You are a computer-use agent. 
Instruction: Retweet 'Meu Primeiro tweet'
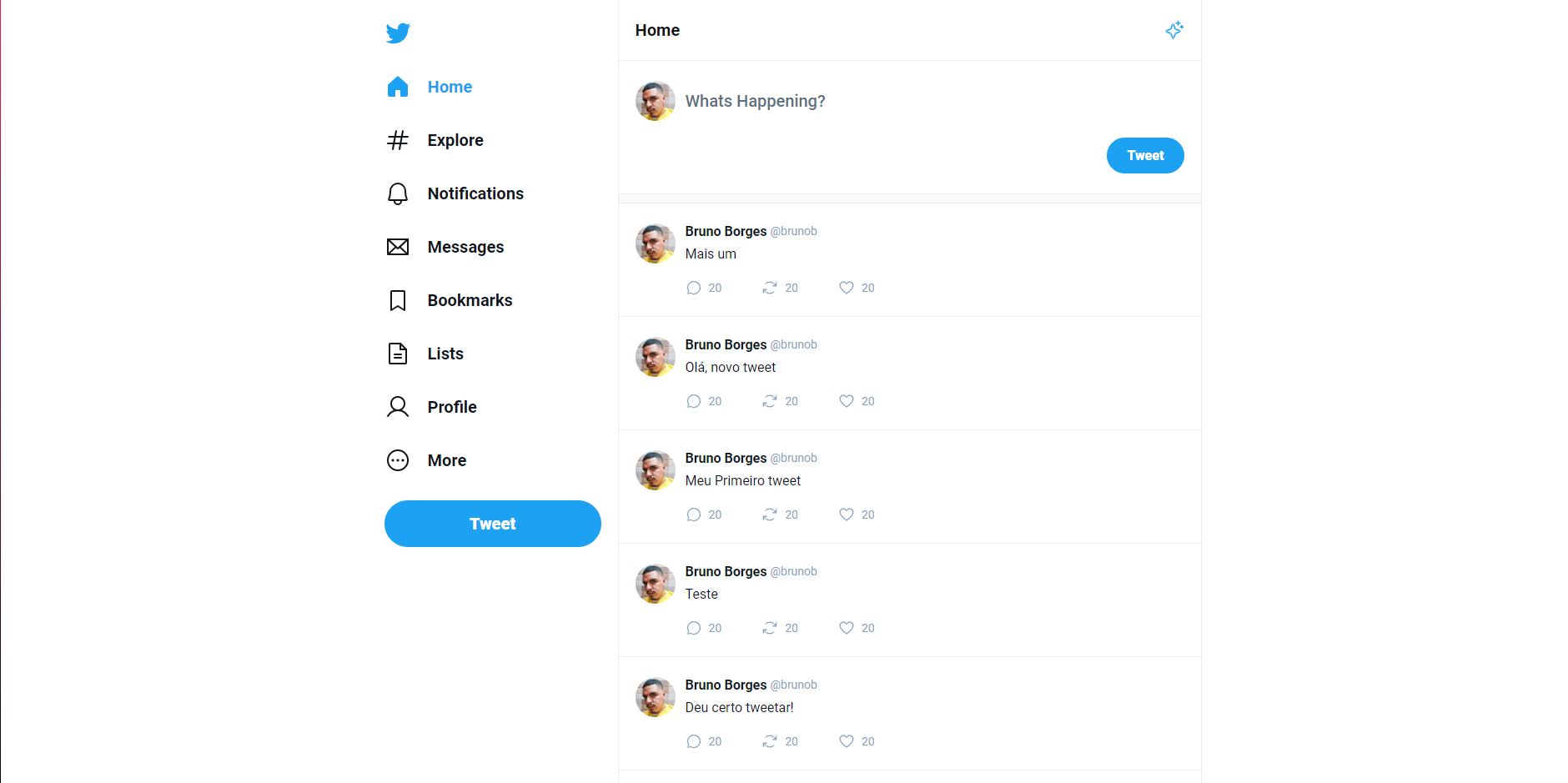770,514
